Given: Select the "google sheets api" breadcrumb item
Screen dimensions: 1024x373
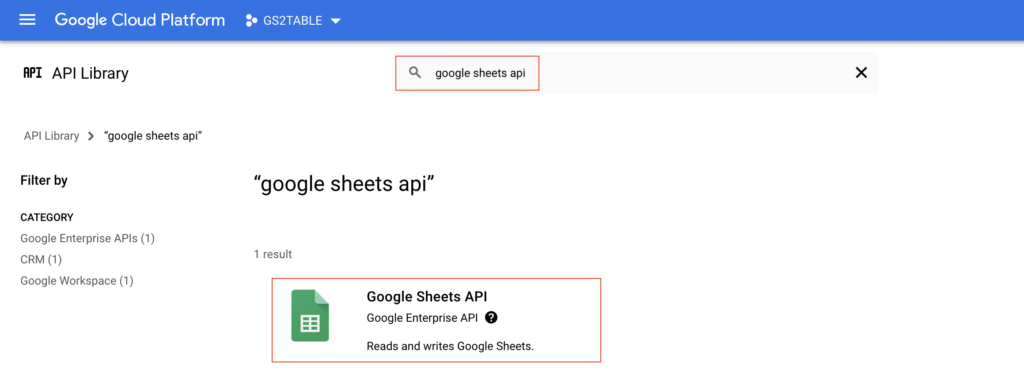Looking at the screenshot, I should click(153, 136).
